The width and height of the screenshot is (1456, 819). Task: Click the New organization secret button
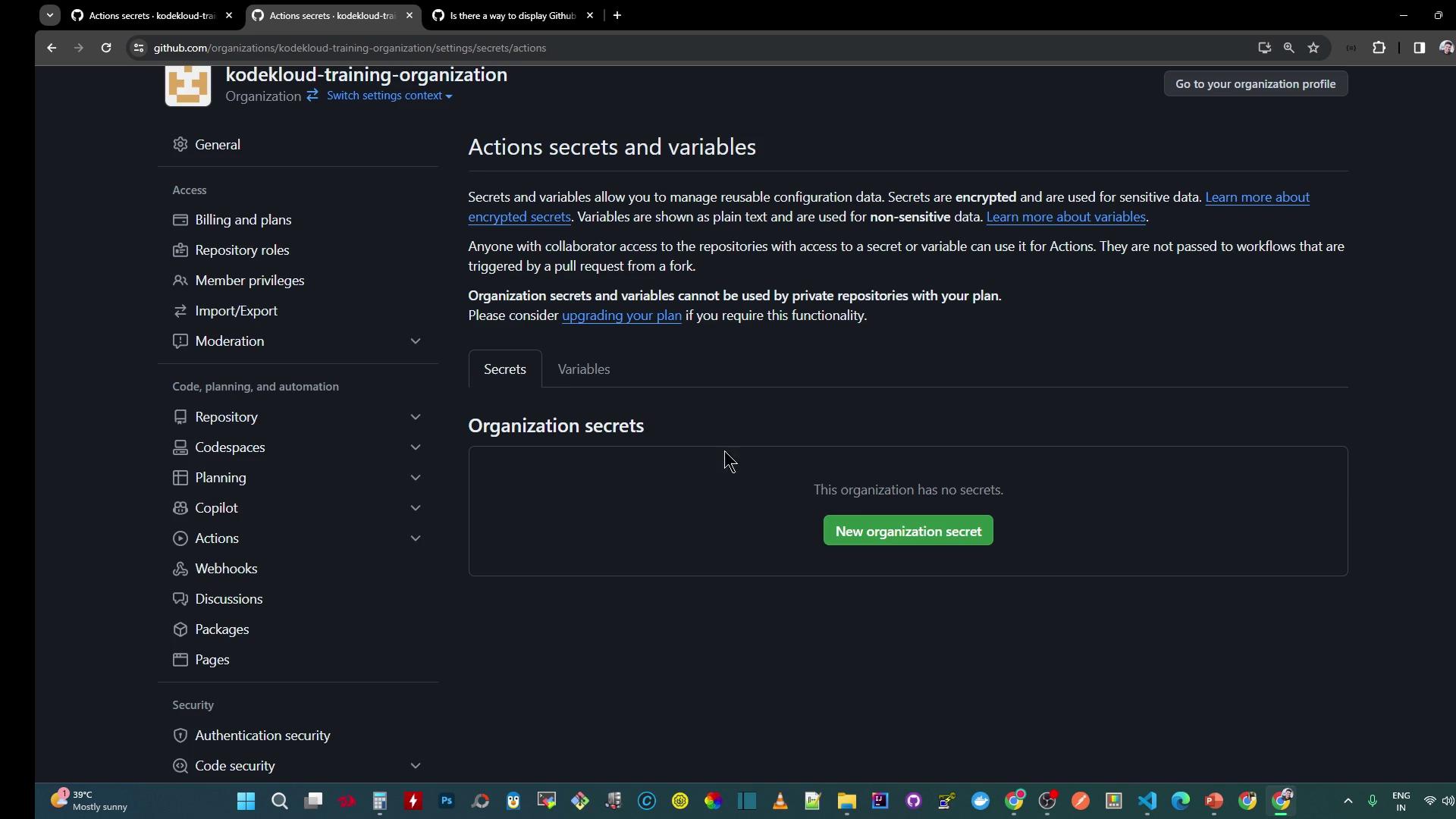tap(908, 531)
